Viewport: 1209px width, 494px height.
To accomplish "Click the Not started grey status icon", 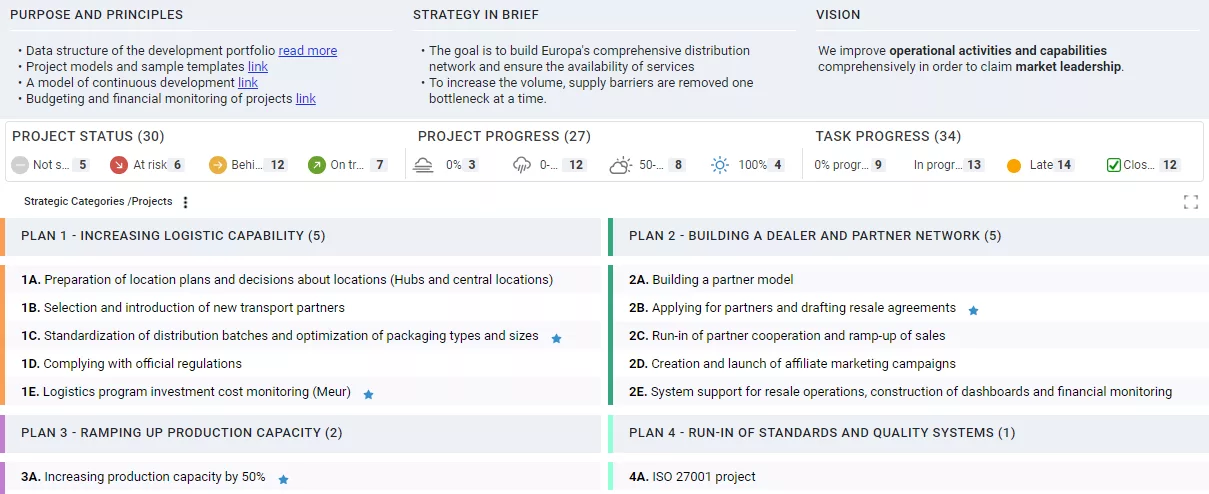I will (20, 165).
